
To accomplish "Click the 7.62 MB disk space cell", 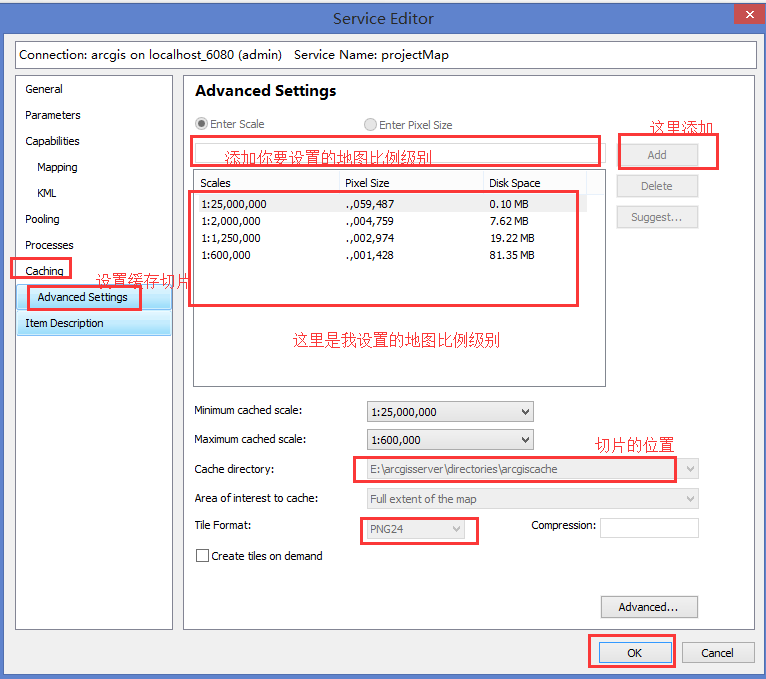I will click(509, 221).
